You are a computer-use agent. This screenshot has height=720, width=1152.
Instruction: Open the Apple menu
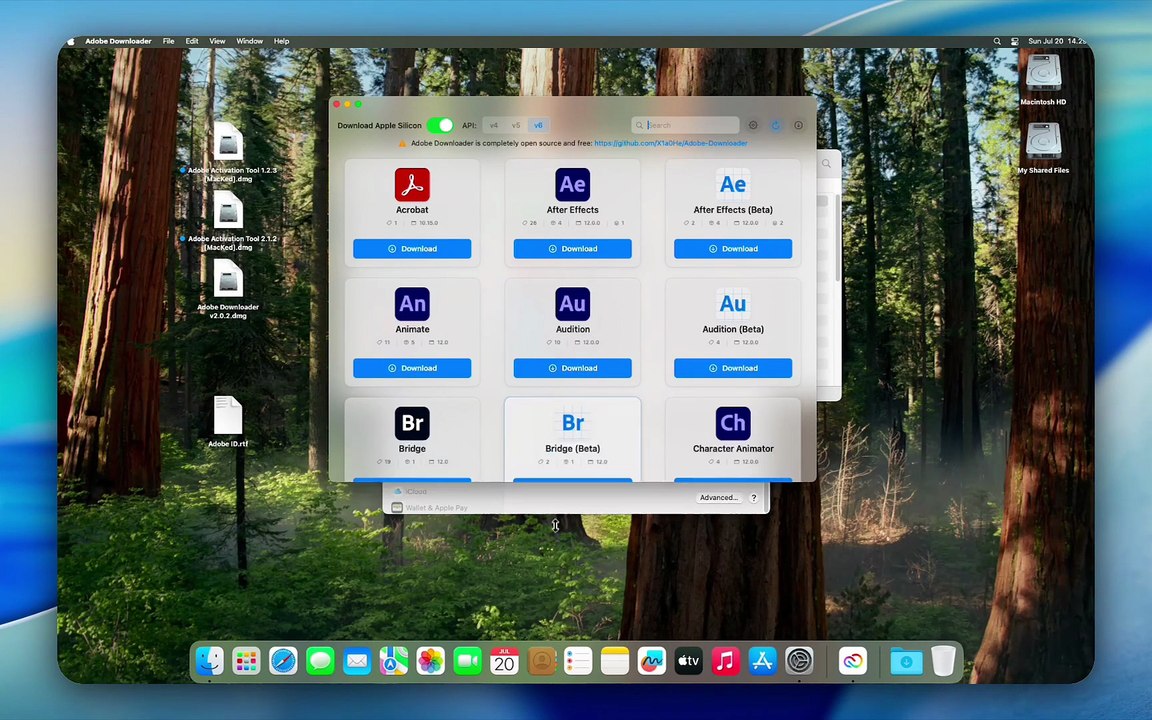(71, 41)
